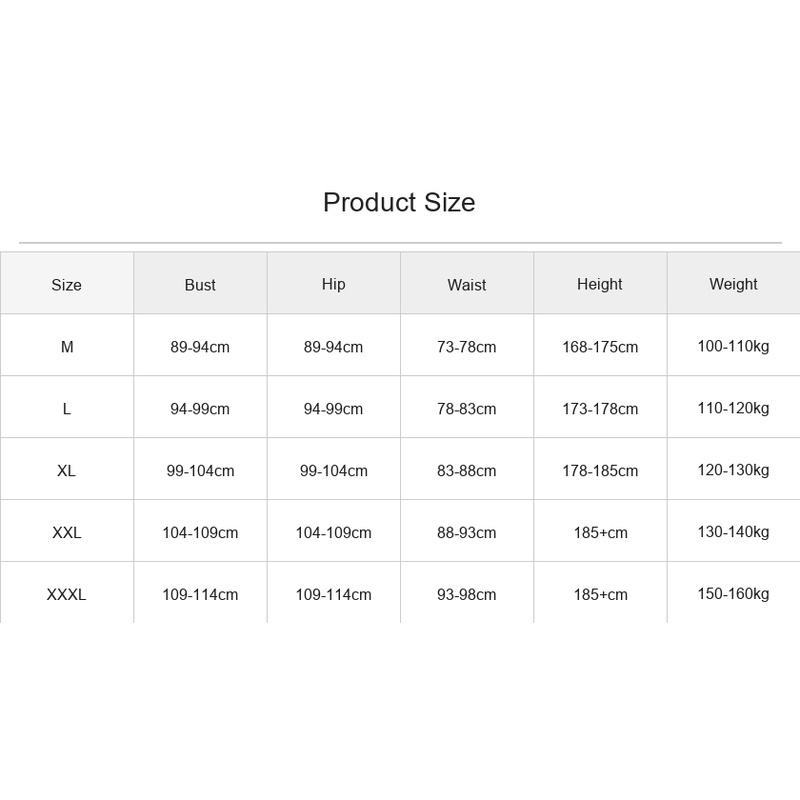Screen dimensions: 800x800
Task: Click the Hip column header
Action: pyautogui.click(x=333, y=284)
